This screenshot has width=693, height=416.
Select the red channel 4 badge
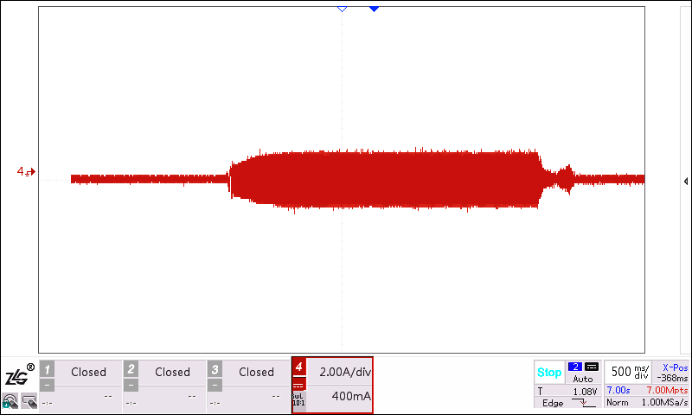click(x=299, y=367)
